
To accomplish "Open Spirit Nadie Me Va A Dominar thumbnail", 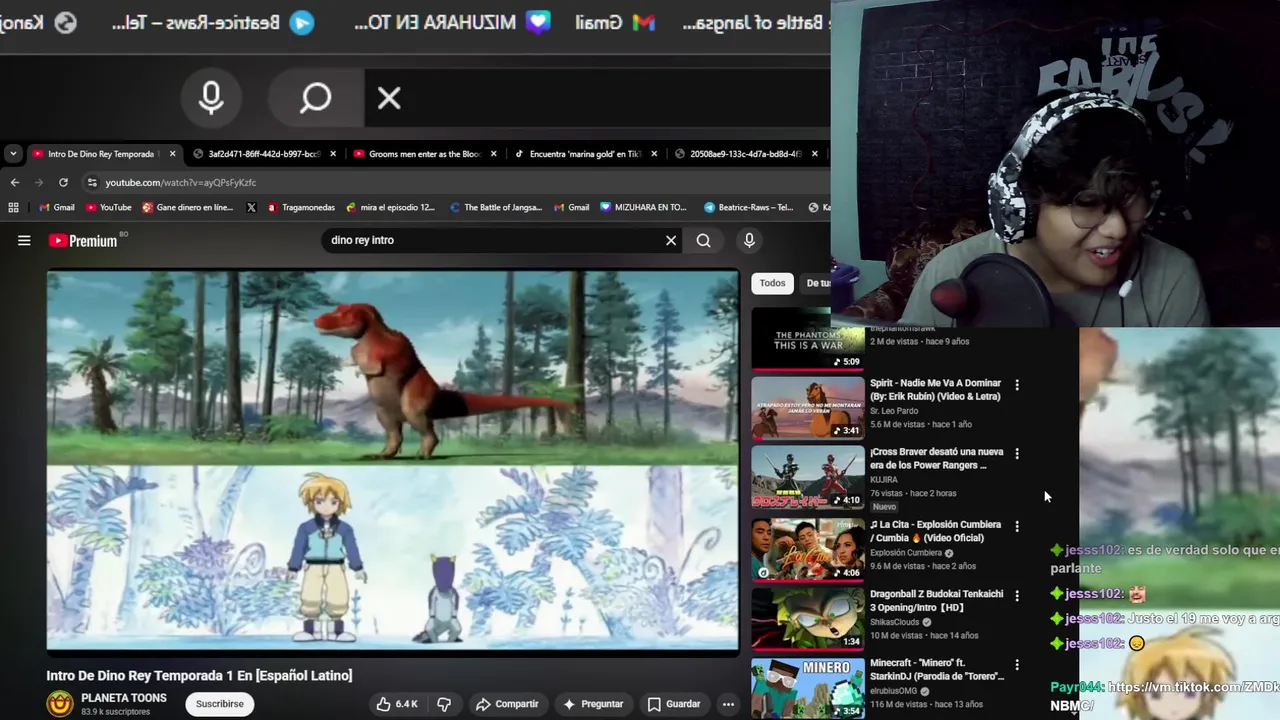I will 808,408.
